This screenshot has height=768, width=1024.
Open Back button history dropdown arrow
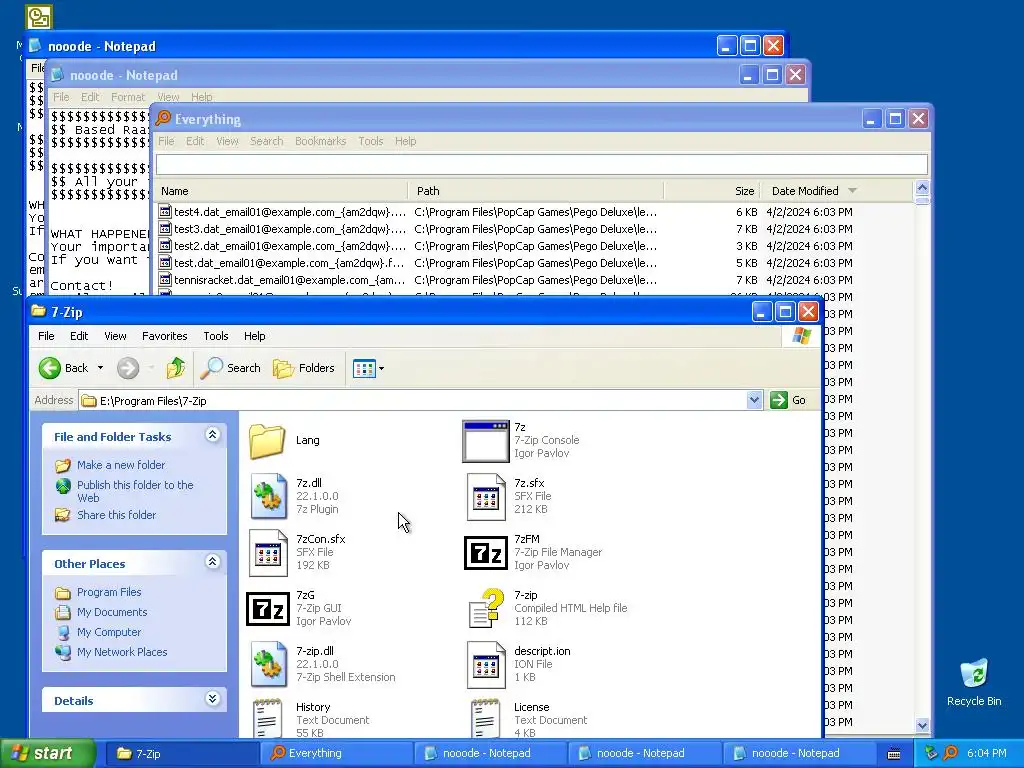click(100, 368)
